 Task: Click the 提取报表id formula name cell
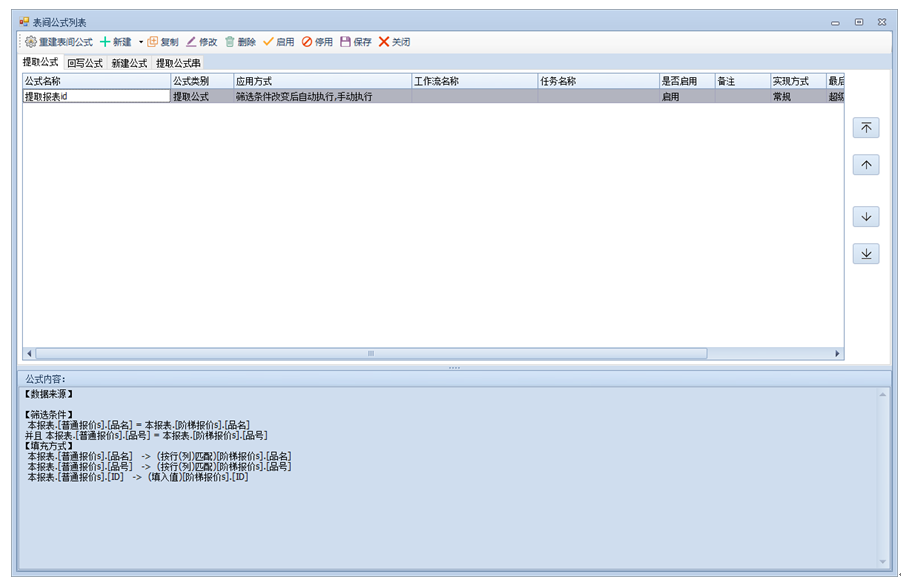96,97
